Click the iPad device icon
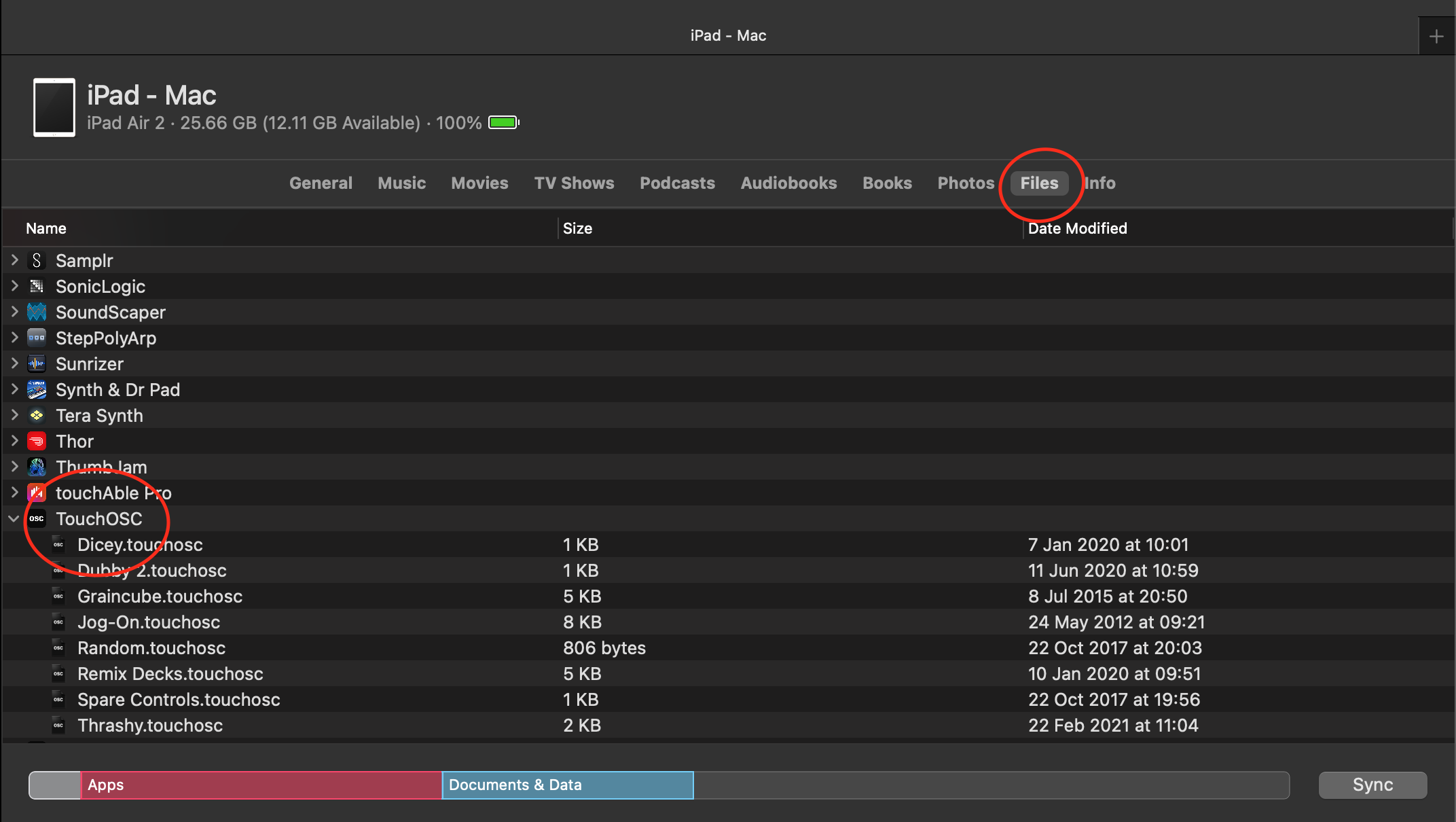 tap(54, 107)
